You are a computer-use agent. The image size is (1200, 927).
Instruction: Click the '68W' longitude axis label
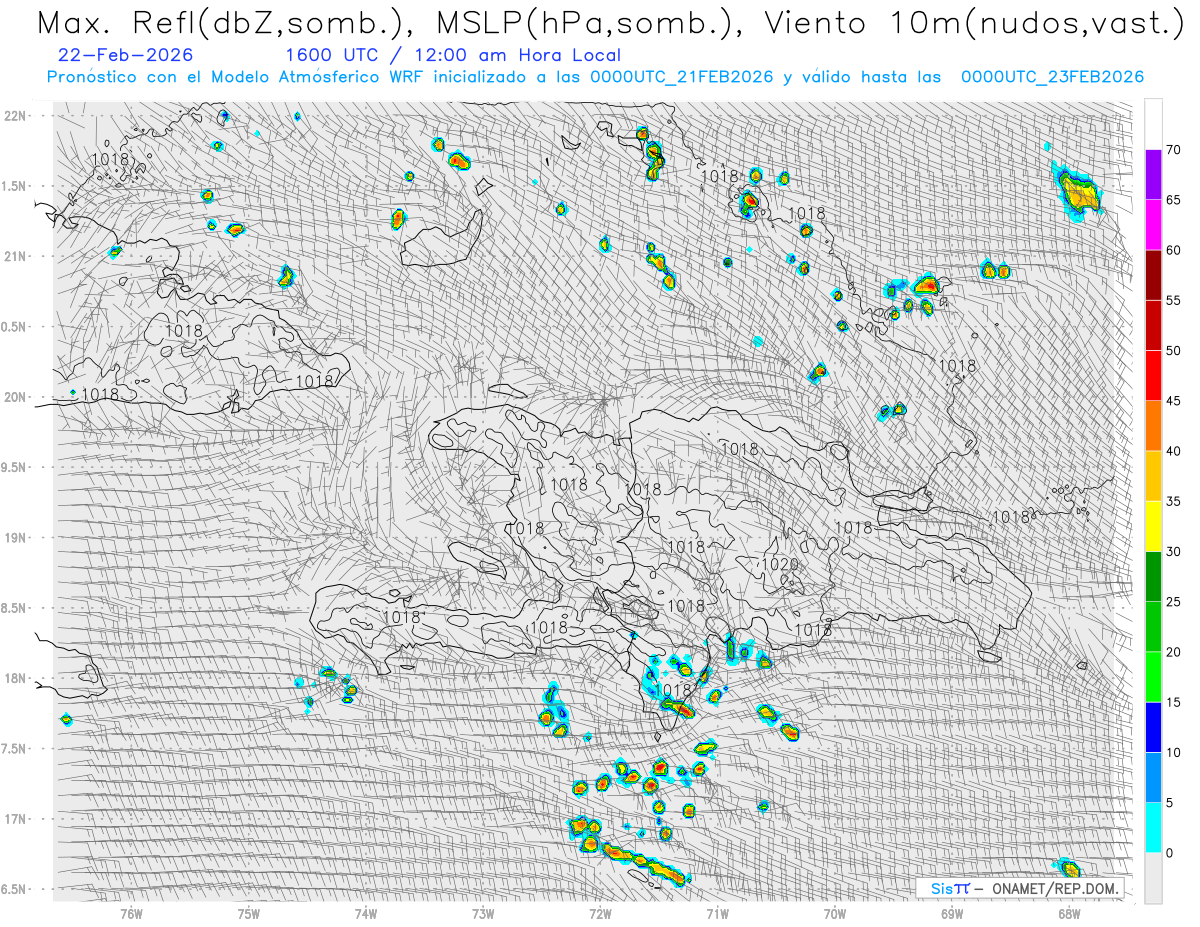pos(1069,913)
